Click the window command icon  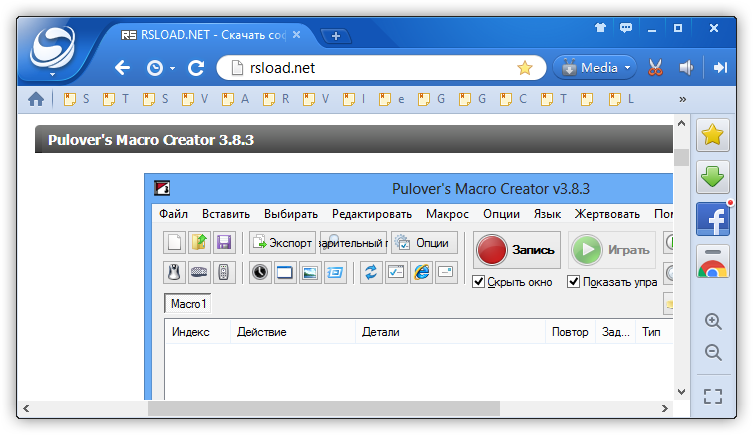(x=285, y=272)
